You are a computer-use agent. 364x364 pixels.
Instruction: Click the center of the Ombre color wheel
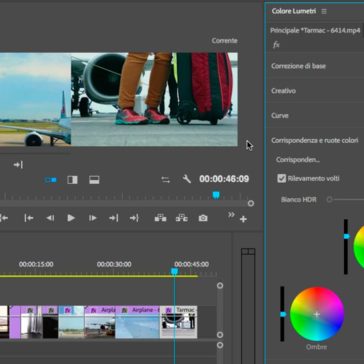point(317,314)
